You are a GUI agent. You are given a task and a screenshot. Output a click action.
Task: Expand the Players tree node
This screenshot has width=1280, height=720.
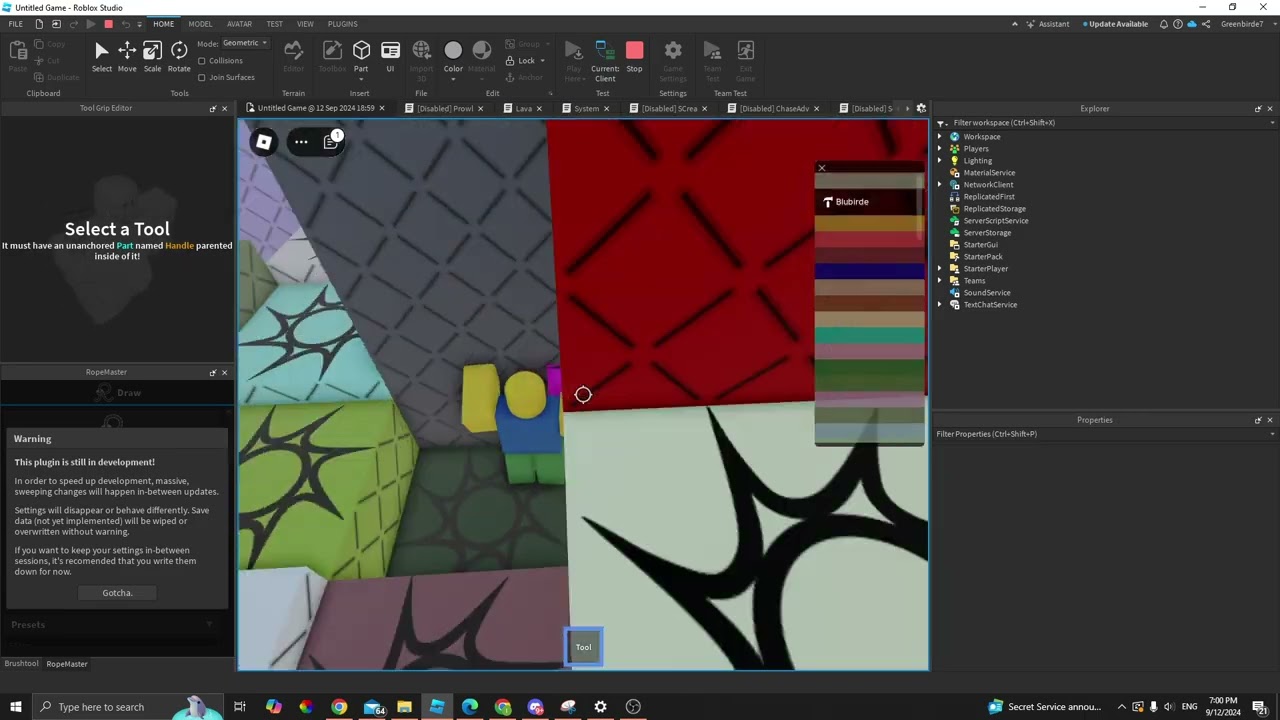(940, 149)
